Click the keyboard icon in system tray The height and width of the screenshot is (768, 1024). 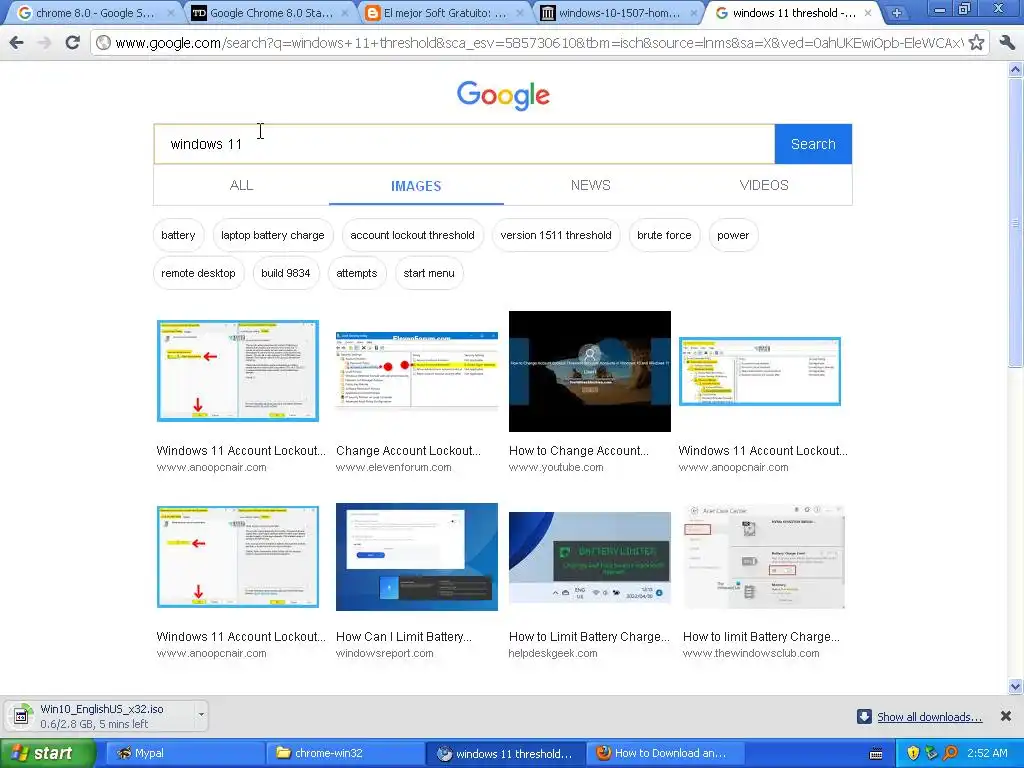(876, 754)
